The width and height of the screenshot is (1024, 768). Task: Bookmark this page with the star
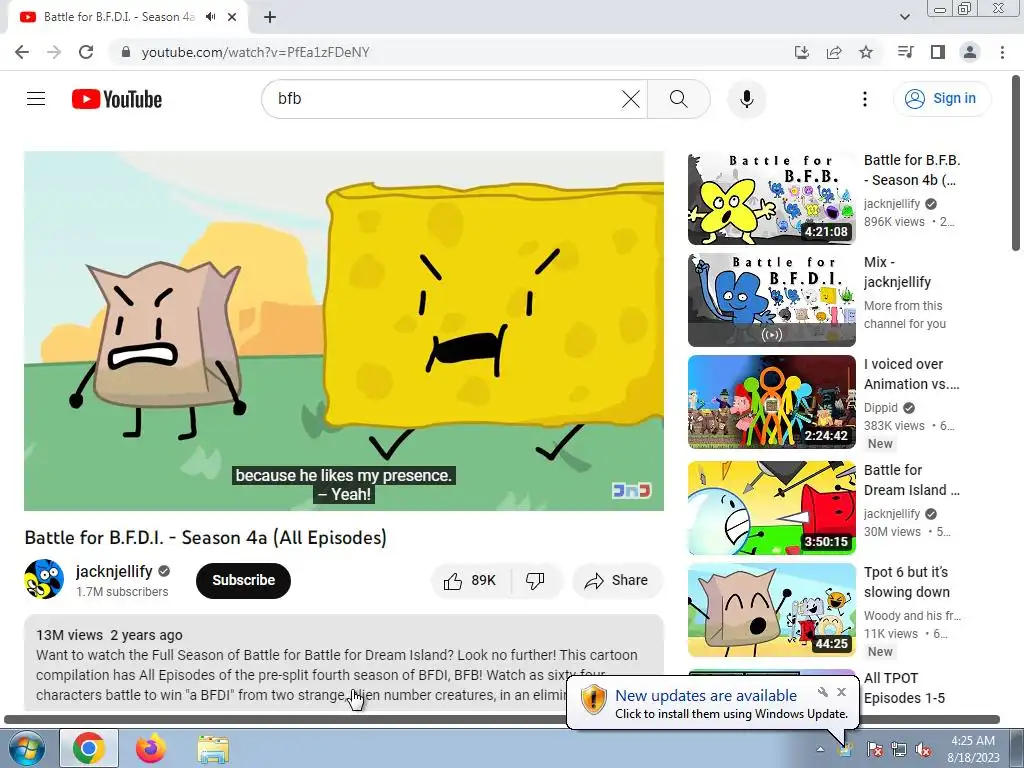(866, 52)
